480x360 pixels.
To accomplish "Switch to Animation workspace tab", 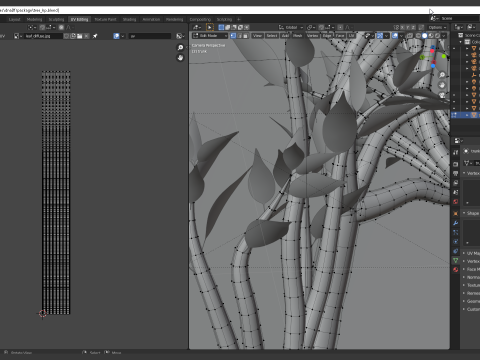I will [151, 19].
